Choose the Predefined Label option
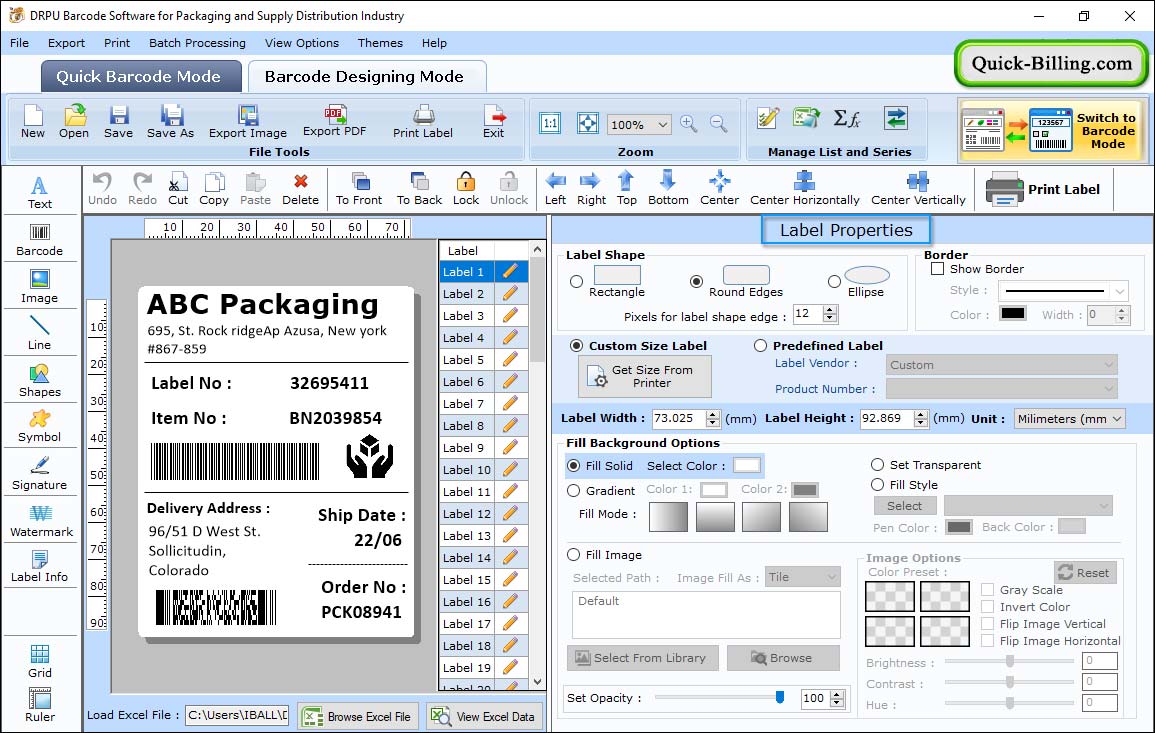Screen dimensions: 1155x733 [x=761, y=346]
